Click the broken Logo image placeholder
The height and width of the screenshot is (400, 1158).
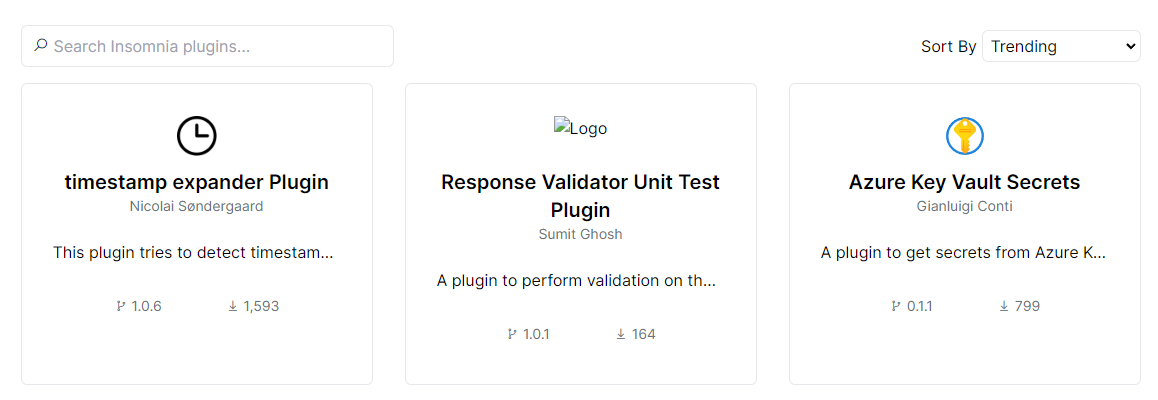[x=580, y=128]
